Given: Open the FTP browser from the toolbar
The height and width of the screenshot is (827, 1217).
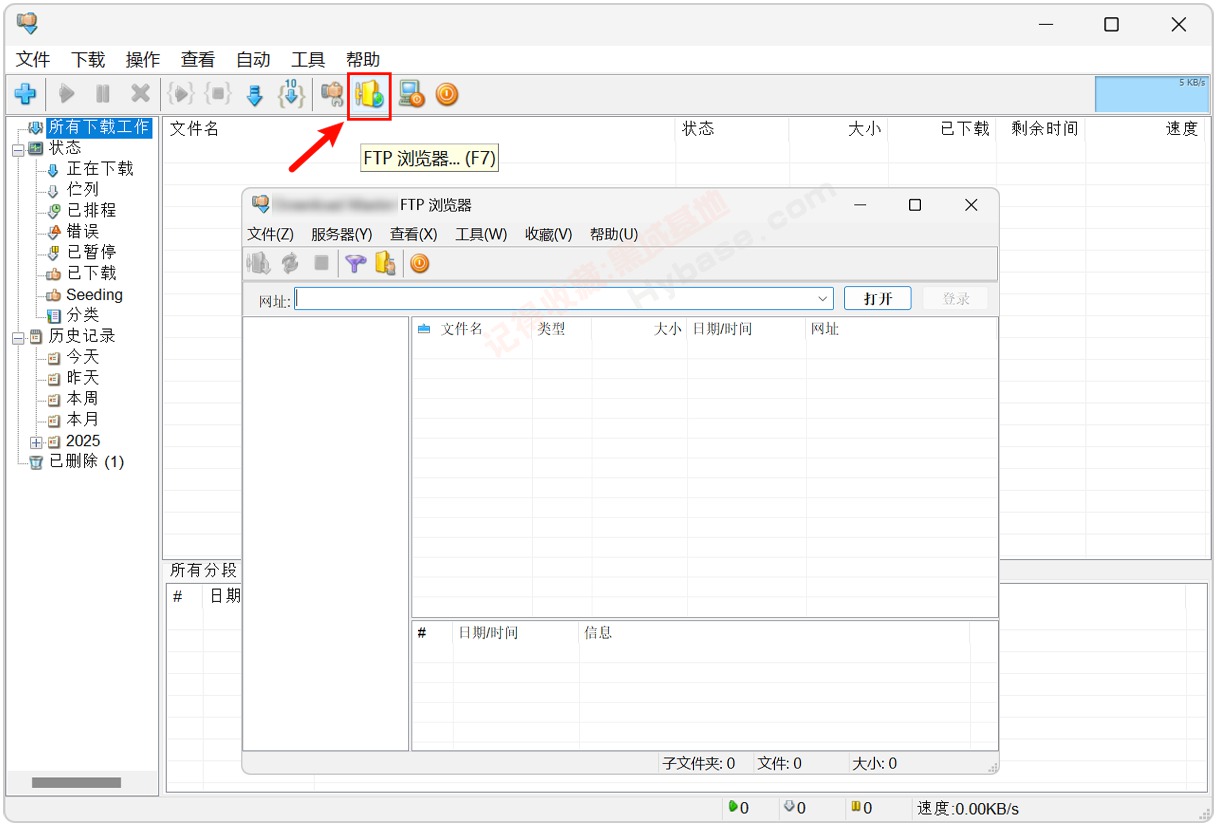Looking at the screenshot, I should pyautogui.click(x=368, y=94).
